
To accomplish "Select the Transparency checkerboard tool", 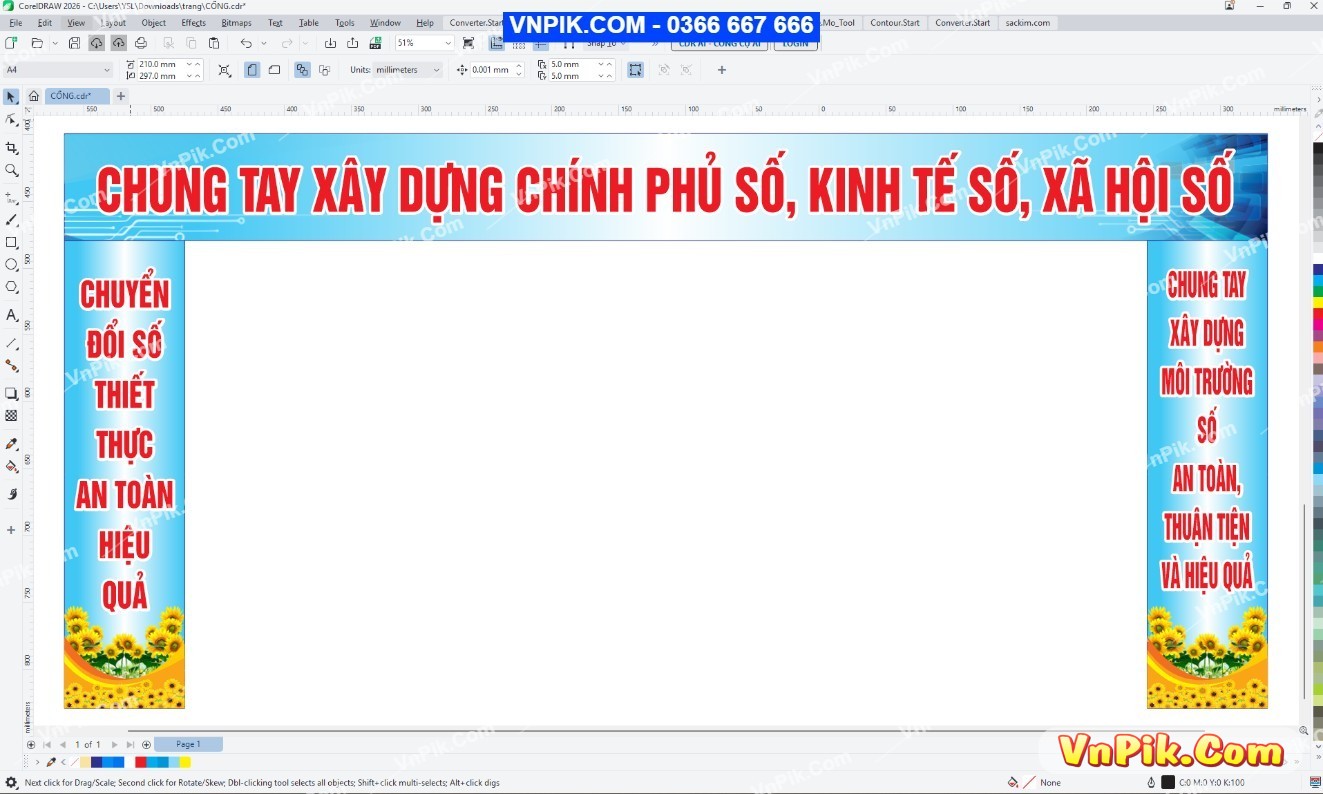I will (11, 416).
